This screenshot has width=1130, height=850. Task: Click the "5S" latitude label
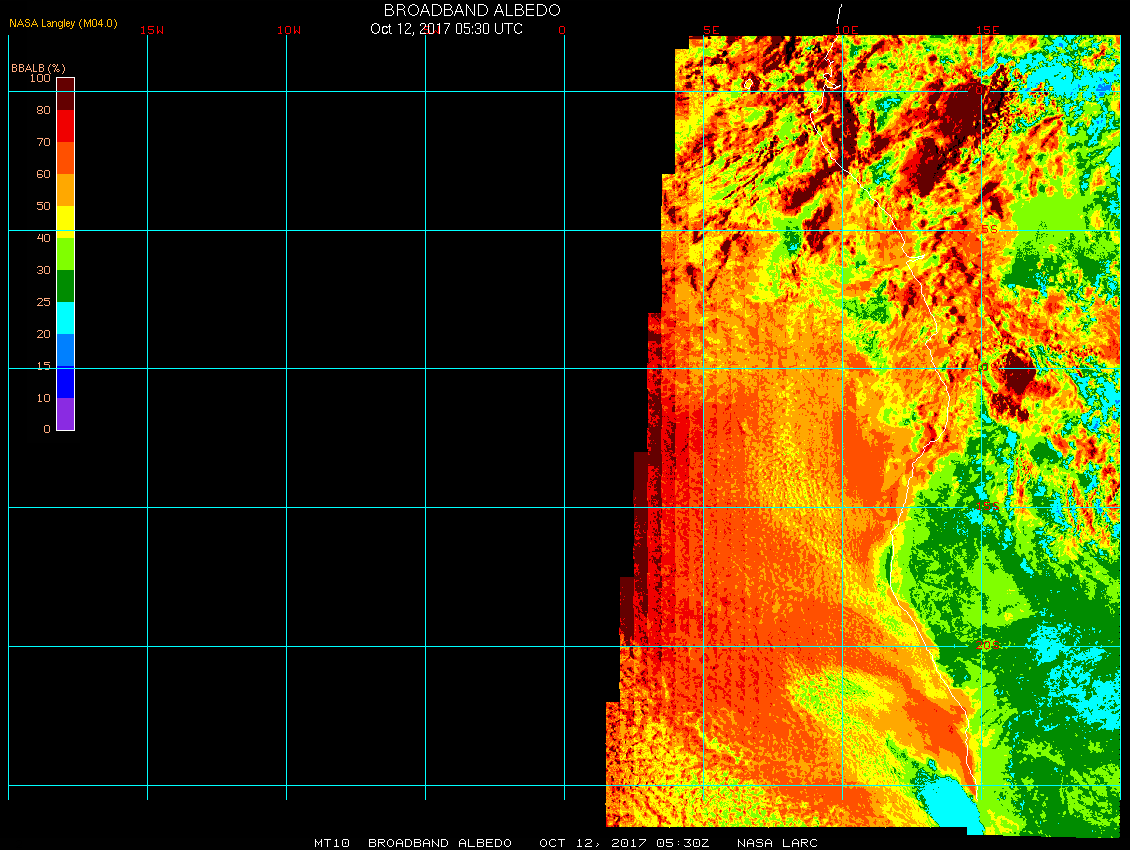(x=989, y=229)
